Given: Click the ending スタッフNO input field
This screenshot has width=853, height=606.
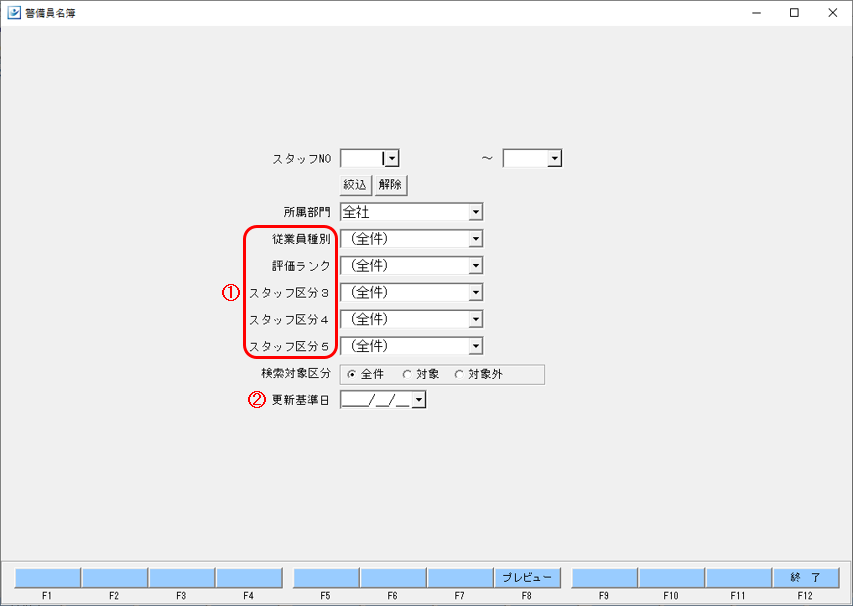Looking at the screenshot, I should 526,158.
